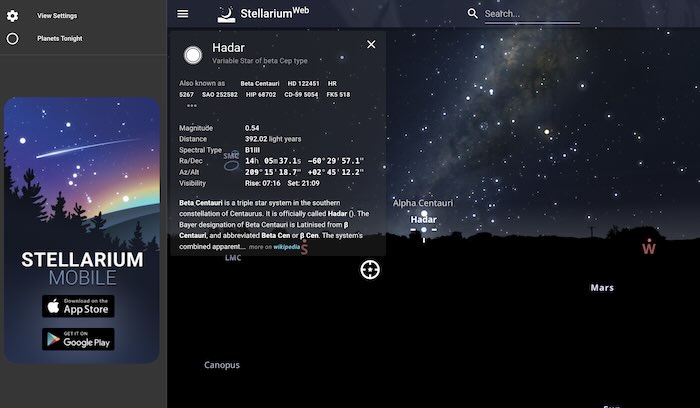The width and height of the screenshot is (700, 408).
Task: Open View Settings gear icon
Action: point(12,16)
